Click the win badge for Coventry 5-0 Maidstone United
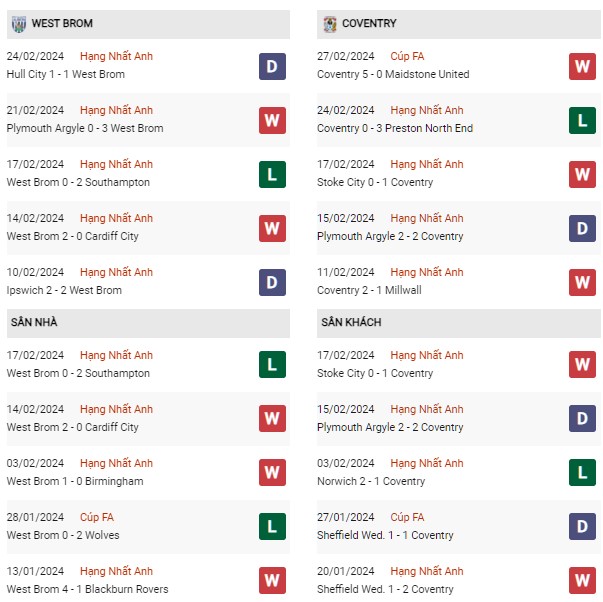The height and width of the screenshot is (602, 603). pyautogui.click(x=582, y=66)
